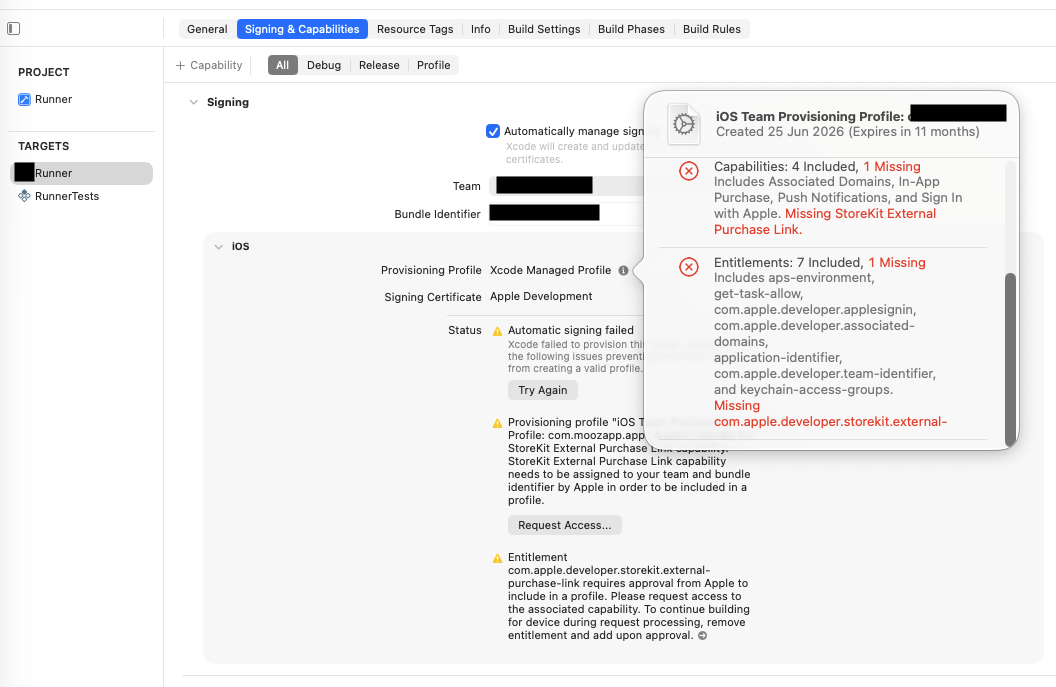Image resolution: width=1056 pixels, height=687 pixels.
Task: Switch to the Build Settings tab
Action: (544, 29)
